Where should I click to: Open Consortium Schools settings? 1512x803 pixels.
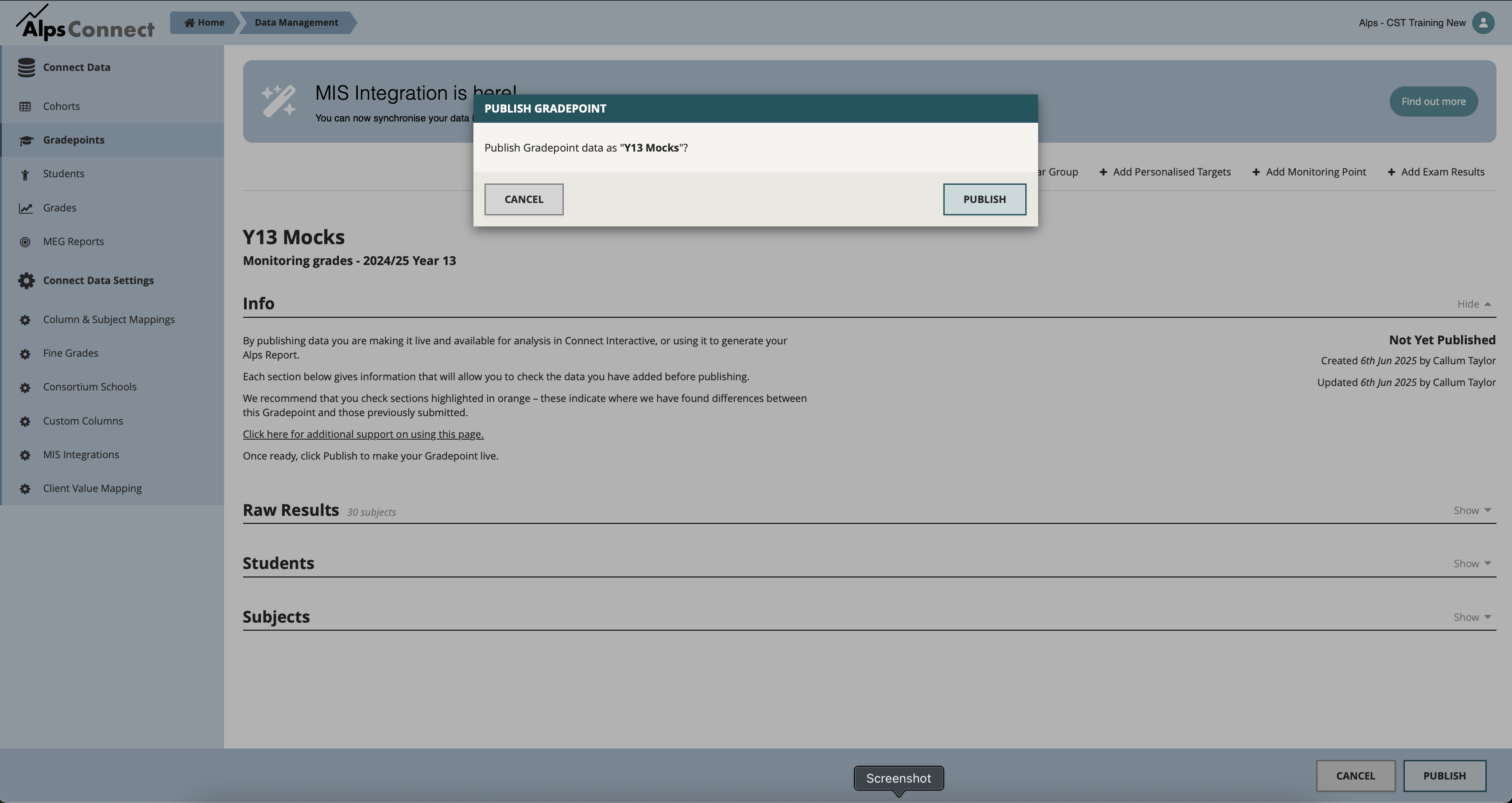112,386
